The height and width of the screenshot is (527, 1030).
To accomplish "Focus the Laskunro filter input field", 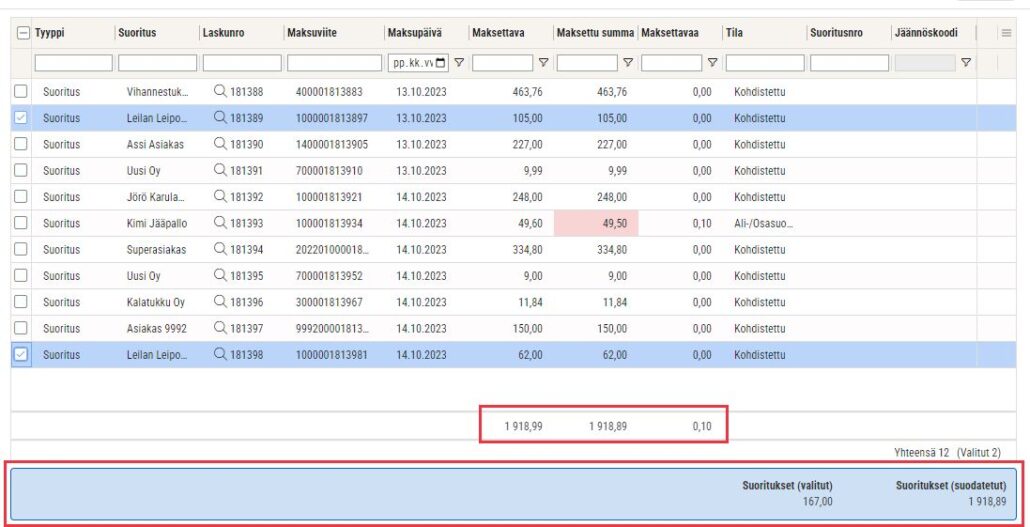I will point(242,63).
